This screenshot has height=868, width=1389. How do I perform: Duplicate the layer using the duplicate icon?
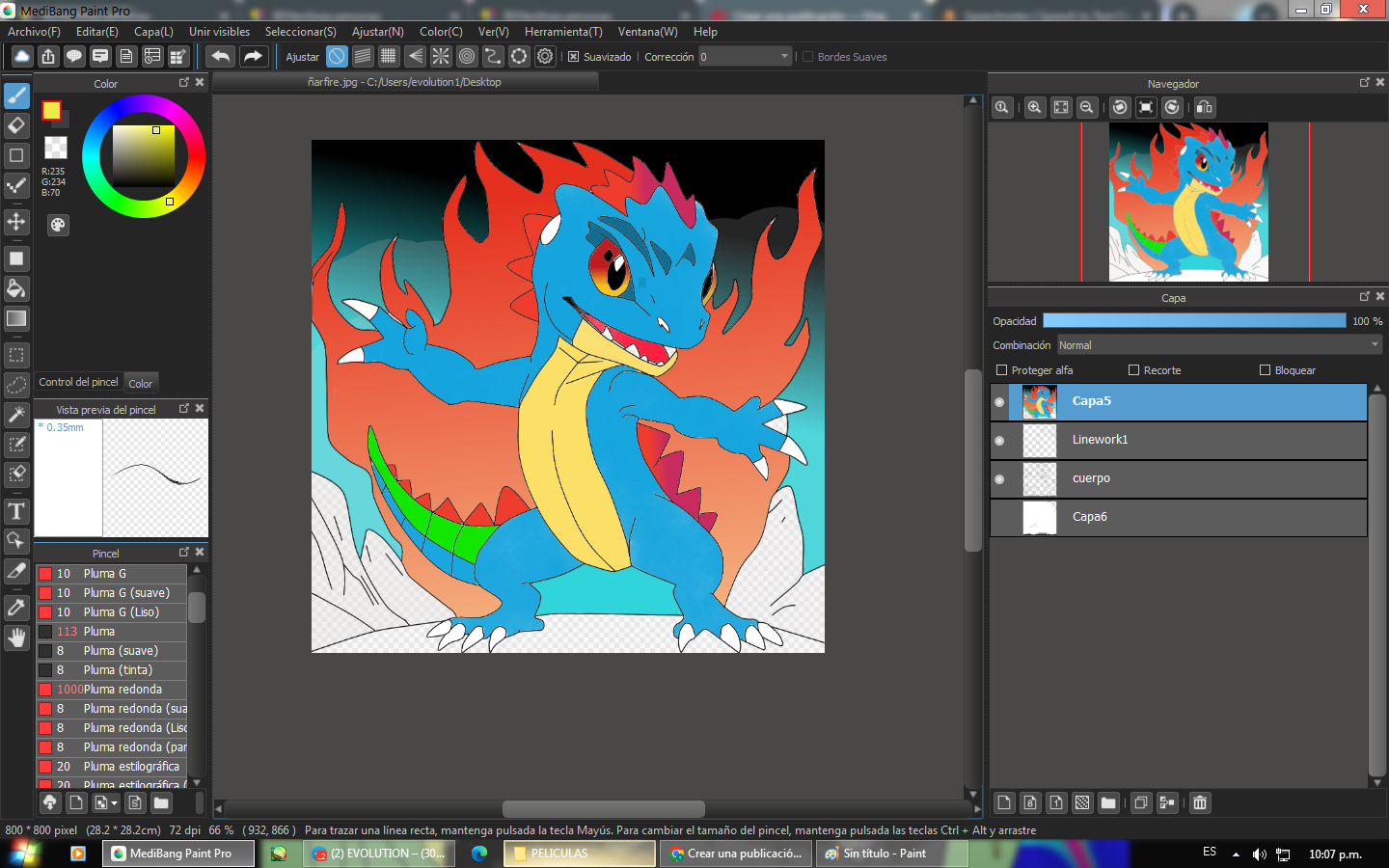point(1141,802)
